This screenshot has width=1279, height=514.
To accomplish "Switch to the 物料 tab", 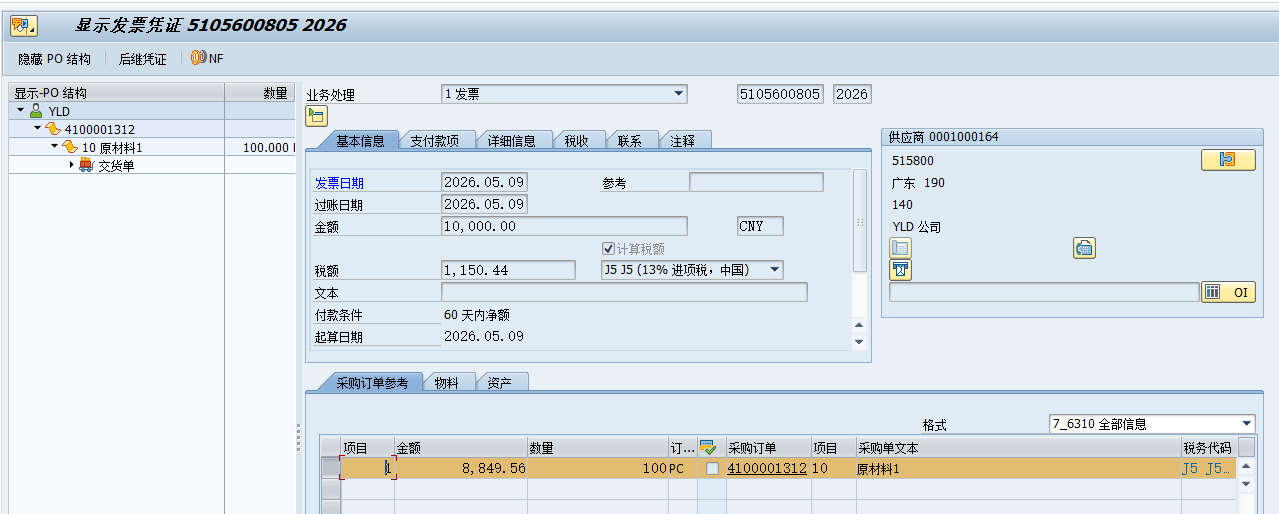I will point(446,382).
